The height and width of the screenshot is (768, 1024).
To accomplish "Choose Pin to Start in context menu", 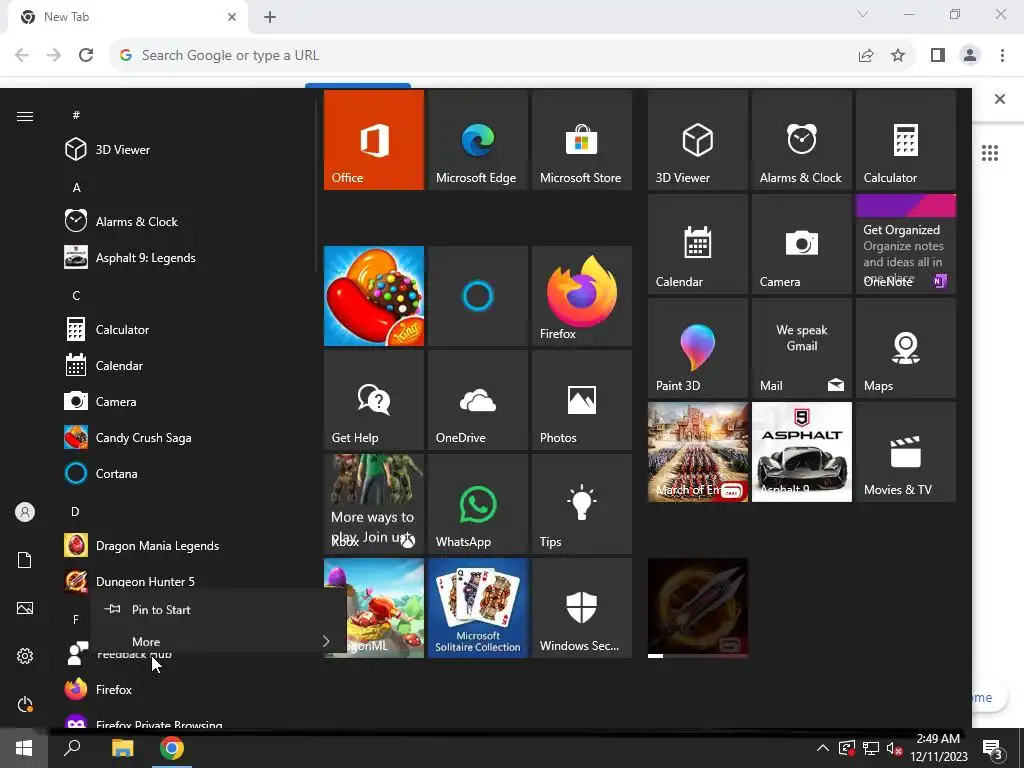I will coord(218,609).
